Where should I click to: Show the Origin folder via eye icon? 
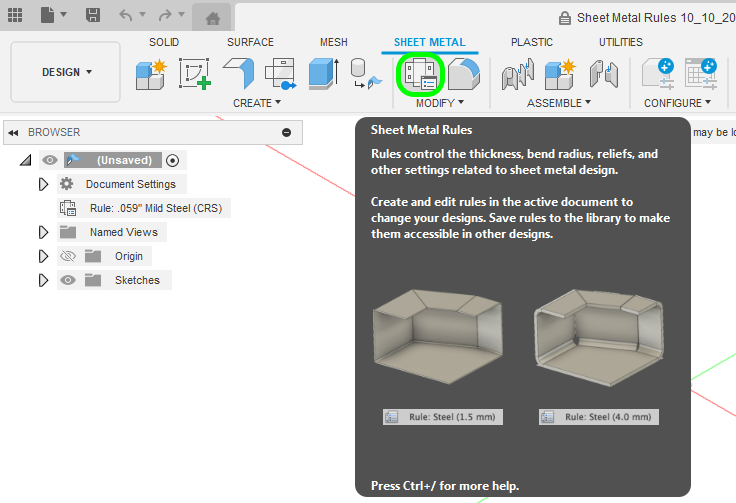click(68, 256)
